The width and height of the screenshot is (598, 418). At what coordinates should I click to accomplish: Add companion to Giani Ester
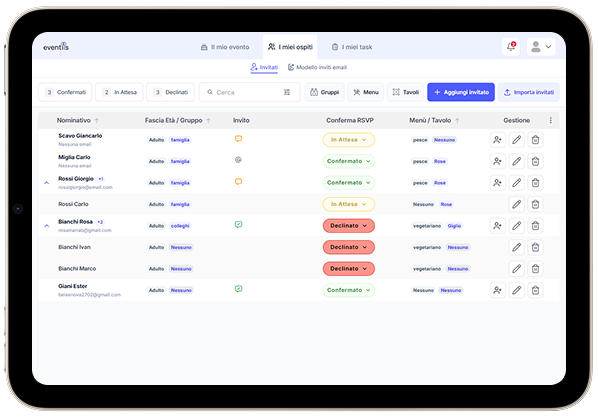click(x=497, y=290)
